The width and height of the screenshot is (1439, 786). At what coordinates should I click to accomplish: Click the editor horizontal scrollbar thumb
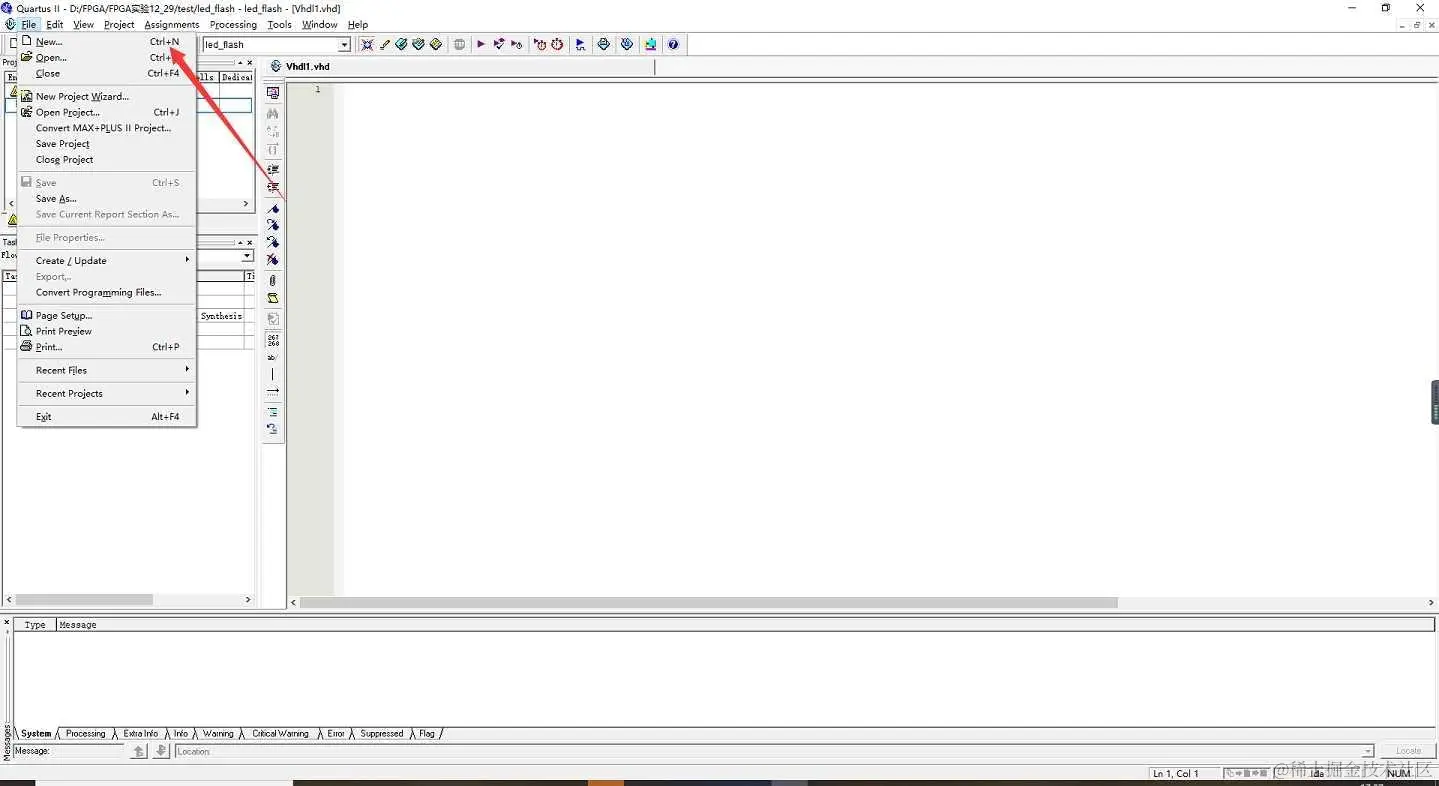coord(708,602)
